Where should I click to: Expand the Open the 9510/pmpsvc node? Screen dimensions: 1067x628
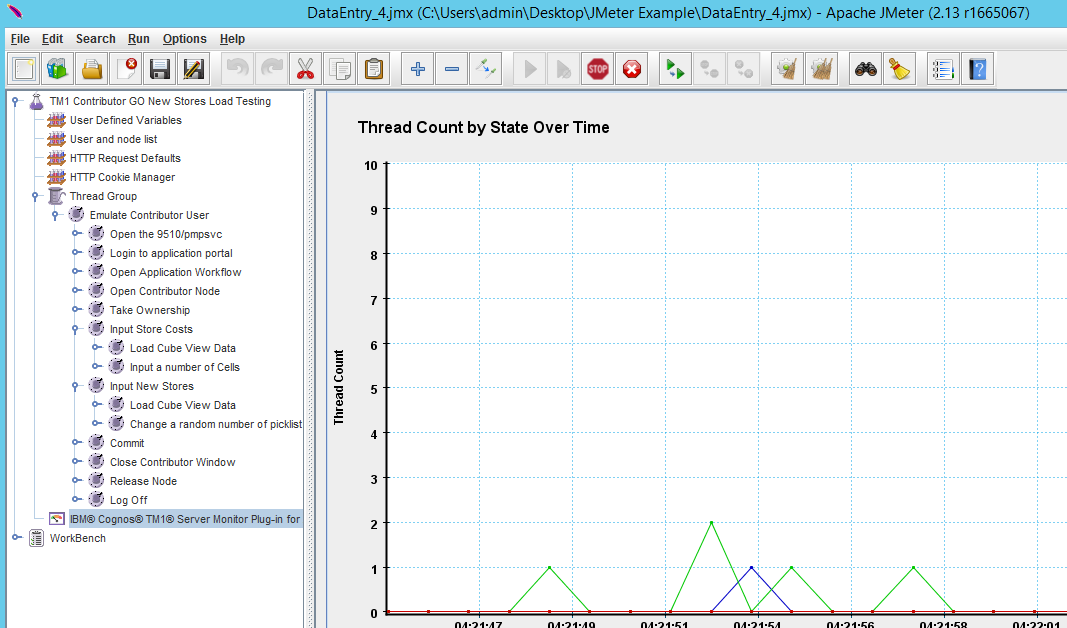click(x=76, y=233)
